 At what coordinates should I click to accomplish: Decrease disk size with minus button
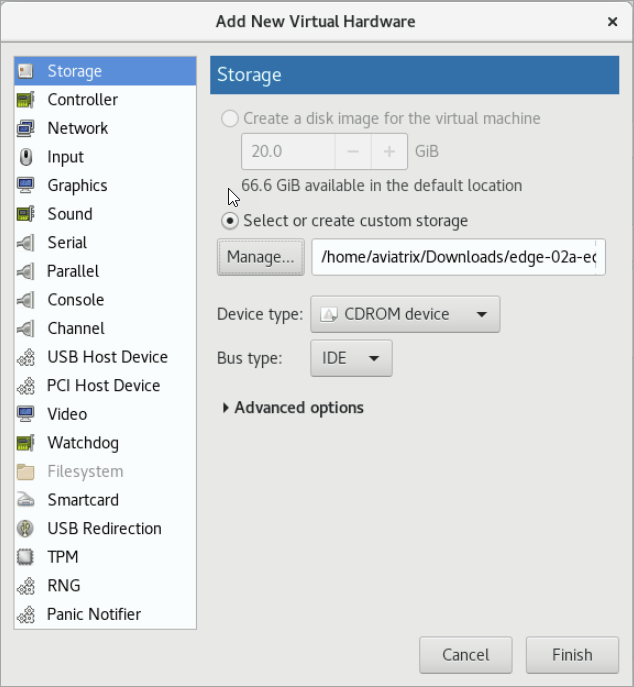pyautogui.click(x=353, y=152)
